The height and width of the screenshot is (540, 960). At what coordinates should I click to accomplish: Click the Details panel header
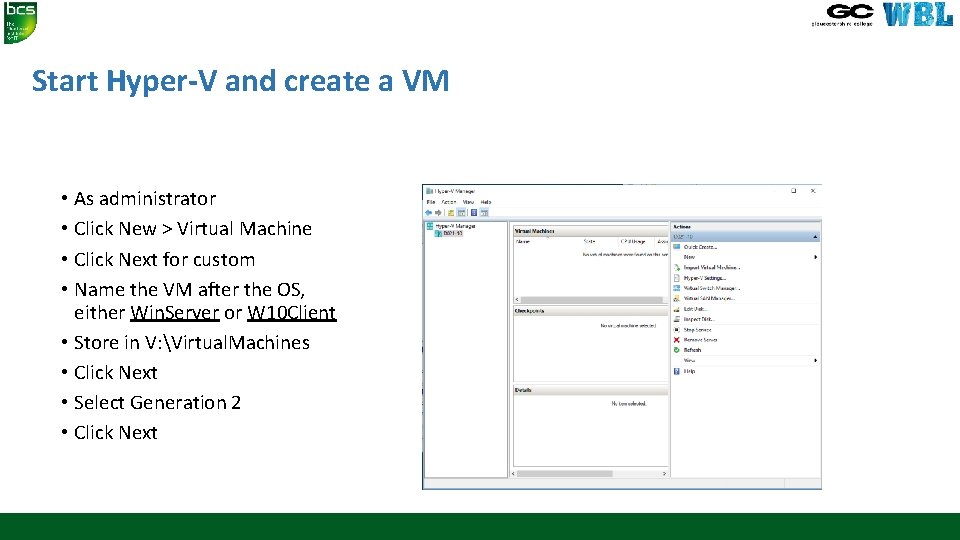[x=591, y=390]
